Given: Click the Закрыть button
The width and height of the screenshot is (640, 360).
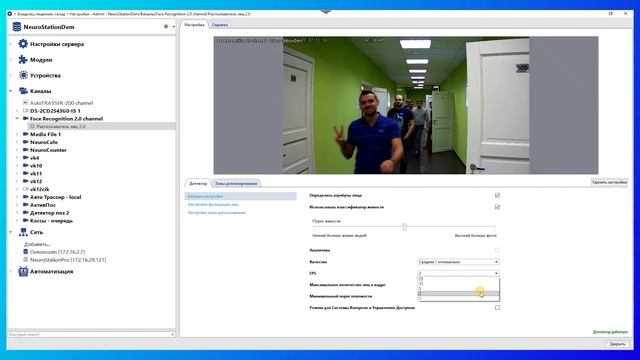Looking at the screenshot, I should 617,344.
